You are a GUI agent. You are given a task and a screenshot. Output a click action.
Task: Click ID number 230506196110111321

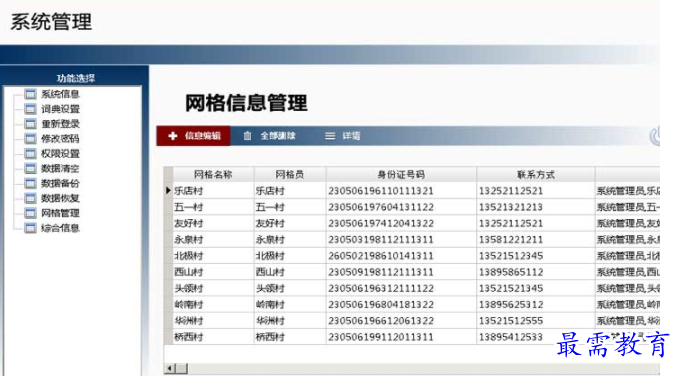click(381, 191)
